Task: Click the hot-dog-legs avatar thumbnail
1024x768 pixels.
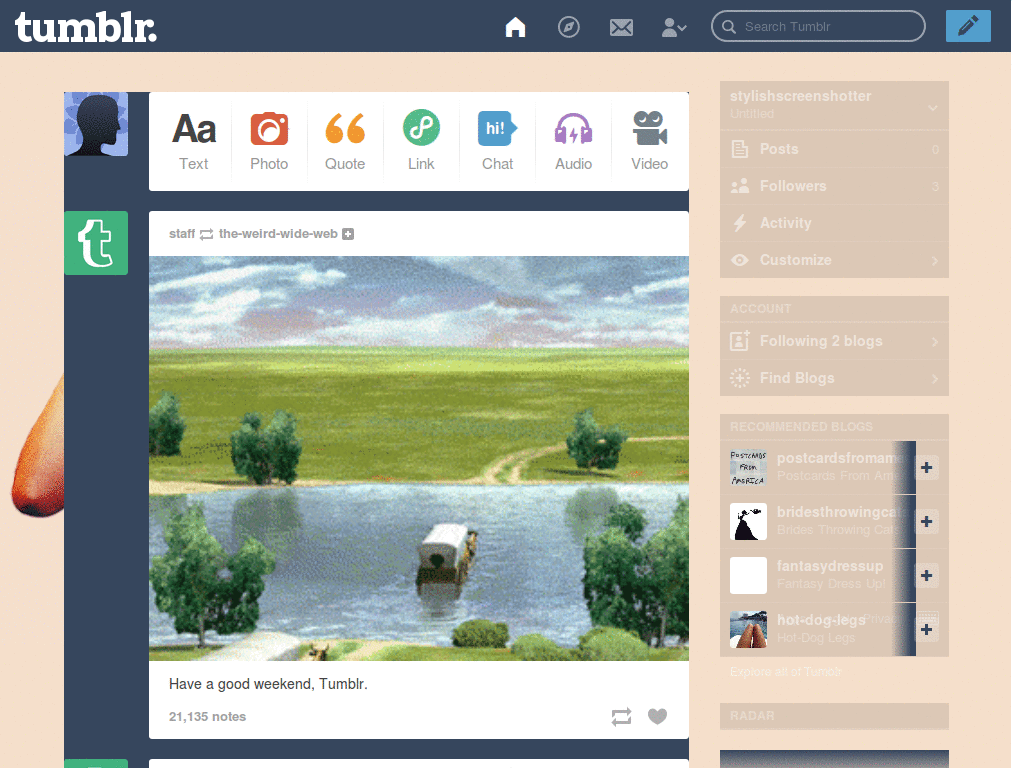Action: (x=748, y=630)
